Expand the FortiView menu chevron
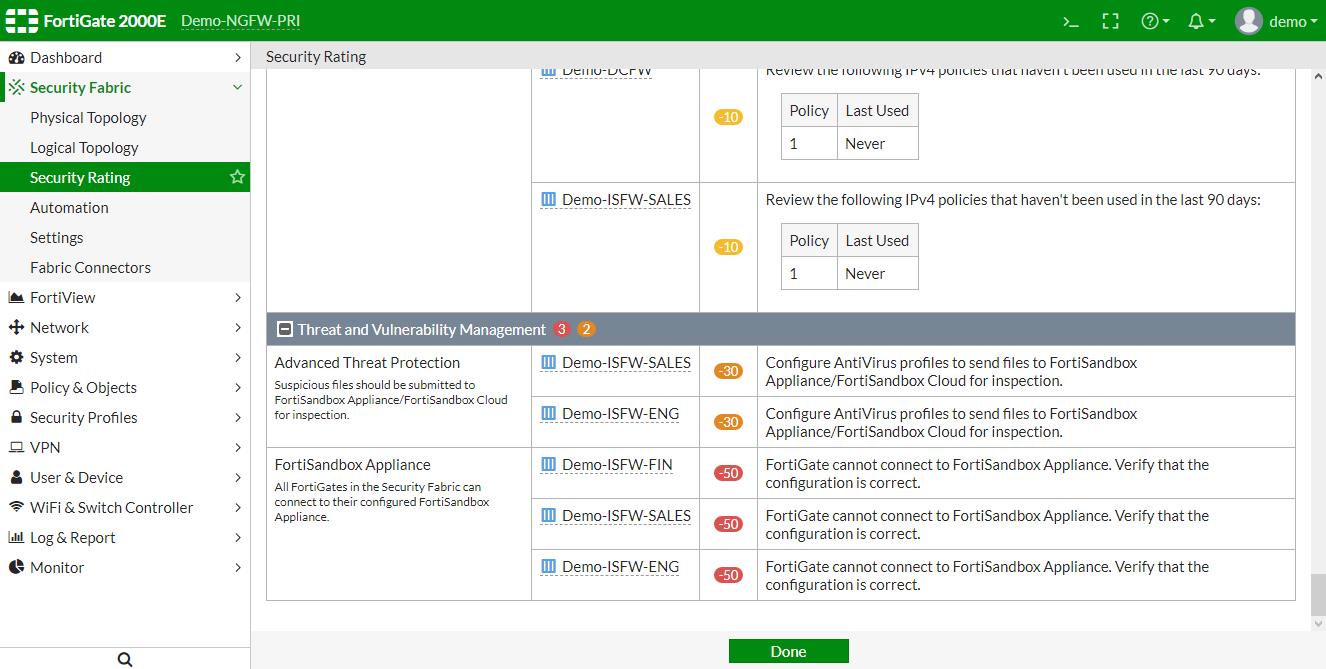 coord(237,298)
